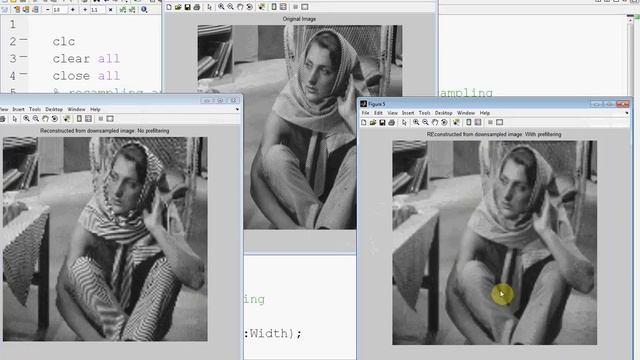
Task: Create new figure in Original Image window
Action: tap(169, 7)
